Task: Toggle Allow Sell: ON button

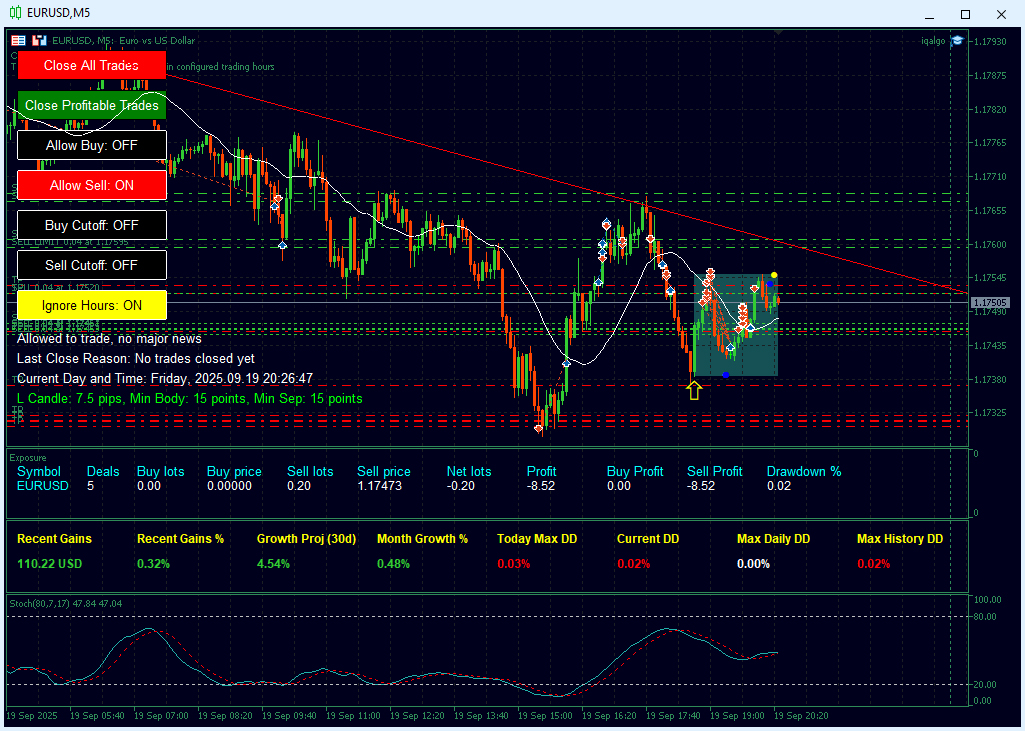Action: point(92,185)
